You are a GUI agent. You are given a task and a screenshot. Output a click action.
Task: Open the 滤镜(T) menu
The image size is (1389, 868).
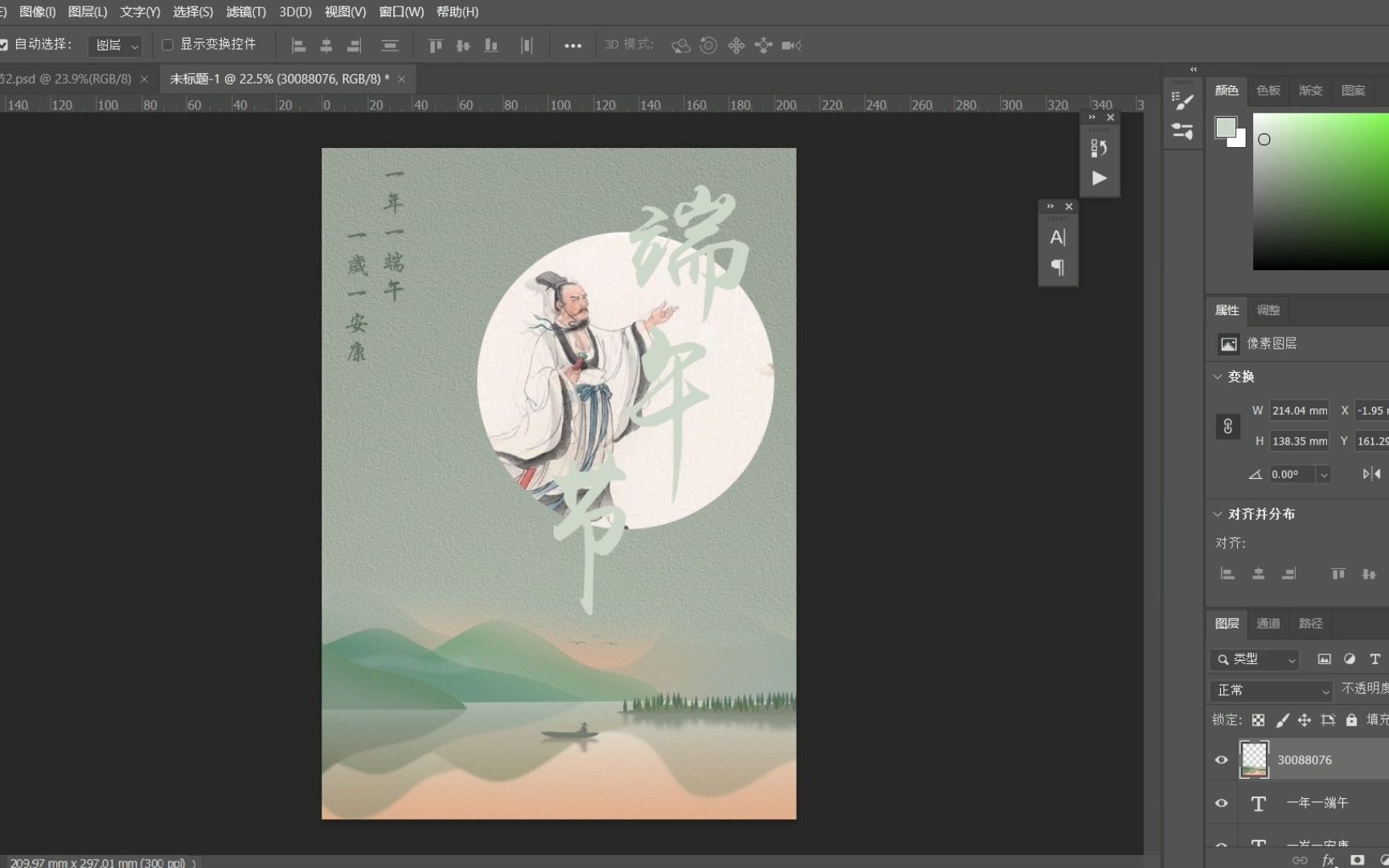pos(246,12)
